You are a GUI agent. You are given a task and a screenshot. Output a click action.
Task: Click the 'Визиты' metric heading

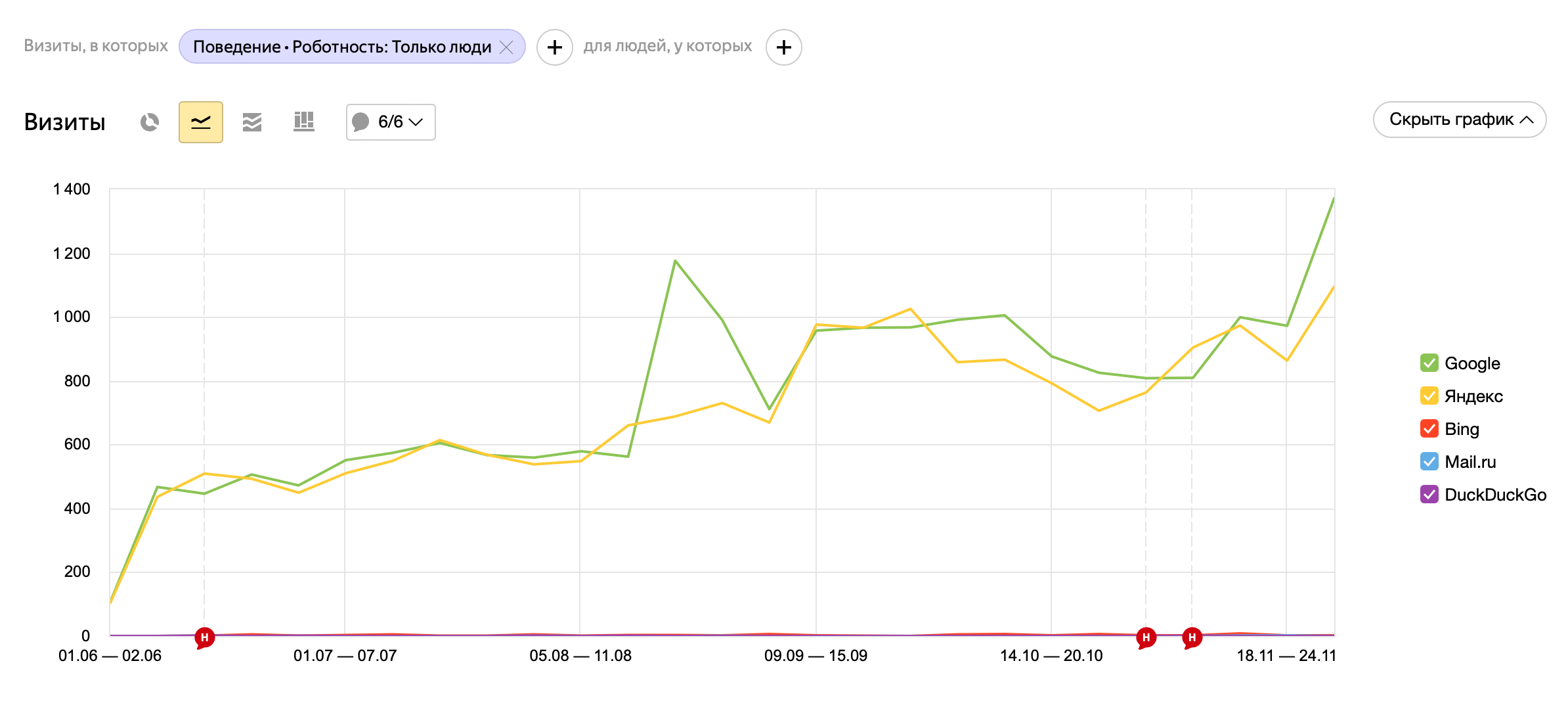click(64, 122)
